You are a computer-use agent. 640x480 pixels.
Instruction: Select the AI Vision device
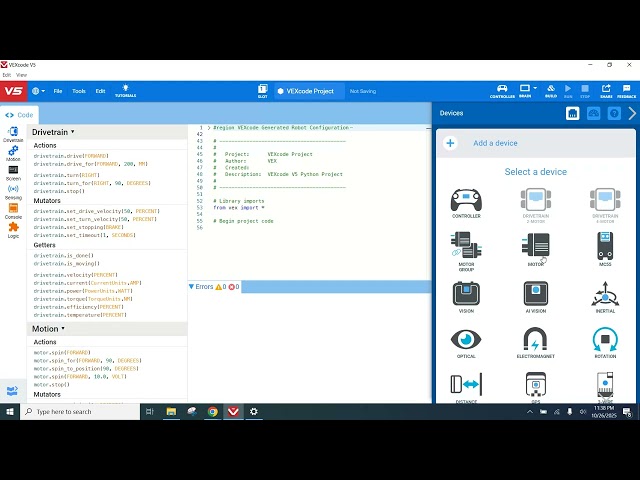pos(536,297)
